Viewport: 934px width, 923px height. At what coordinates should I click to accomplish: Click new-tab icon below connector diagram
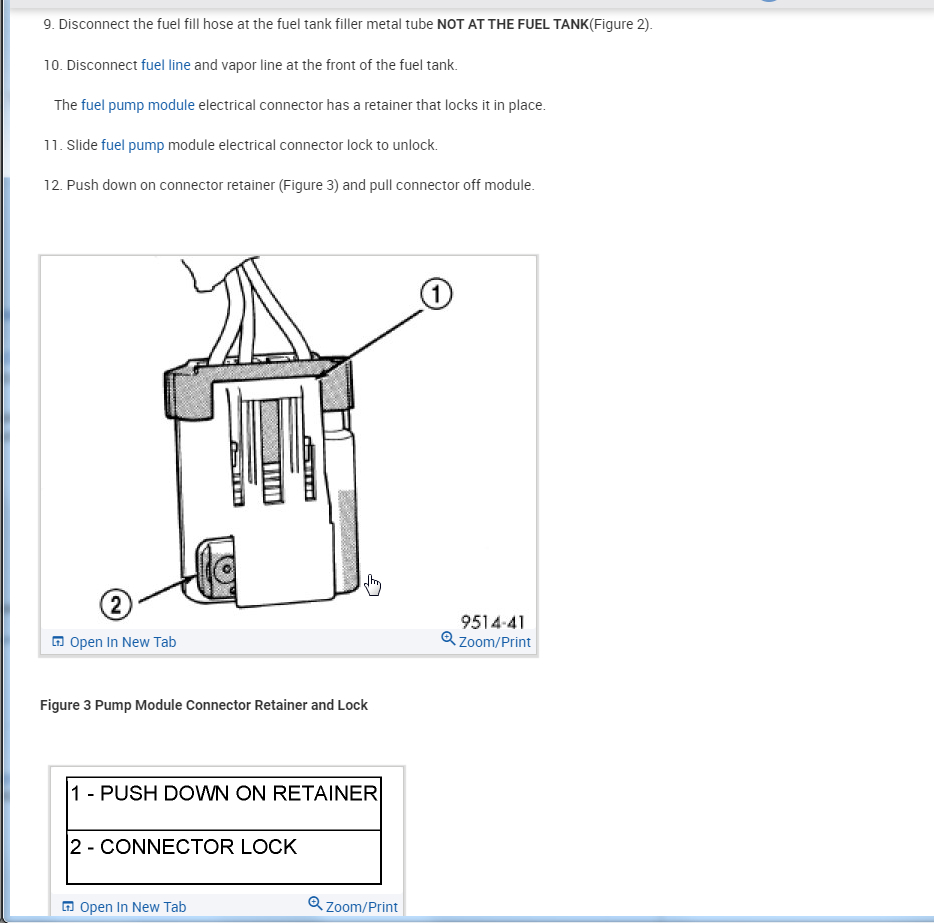58,641
